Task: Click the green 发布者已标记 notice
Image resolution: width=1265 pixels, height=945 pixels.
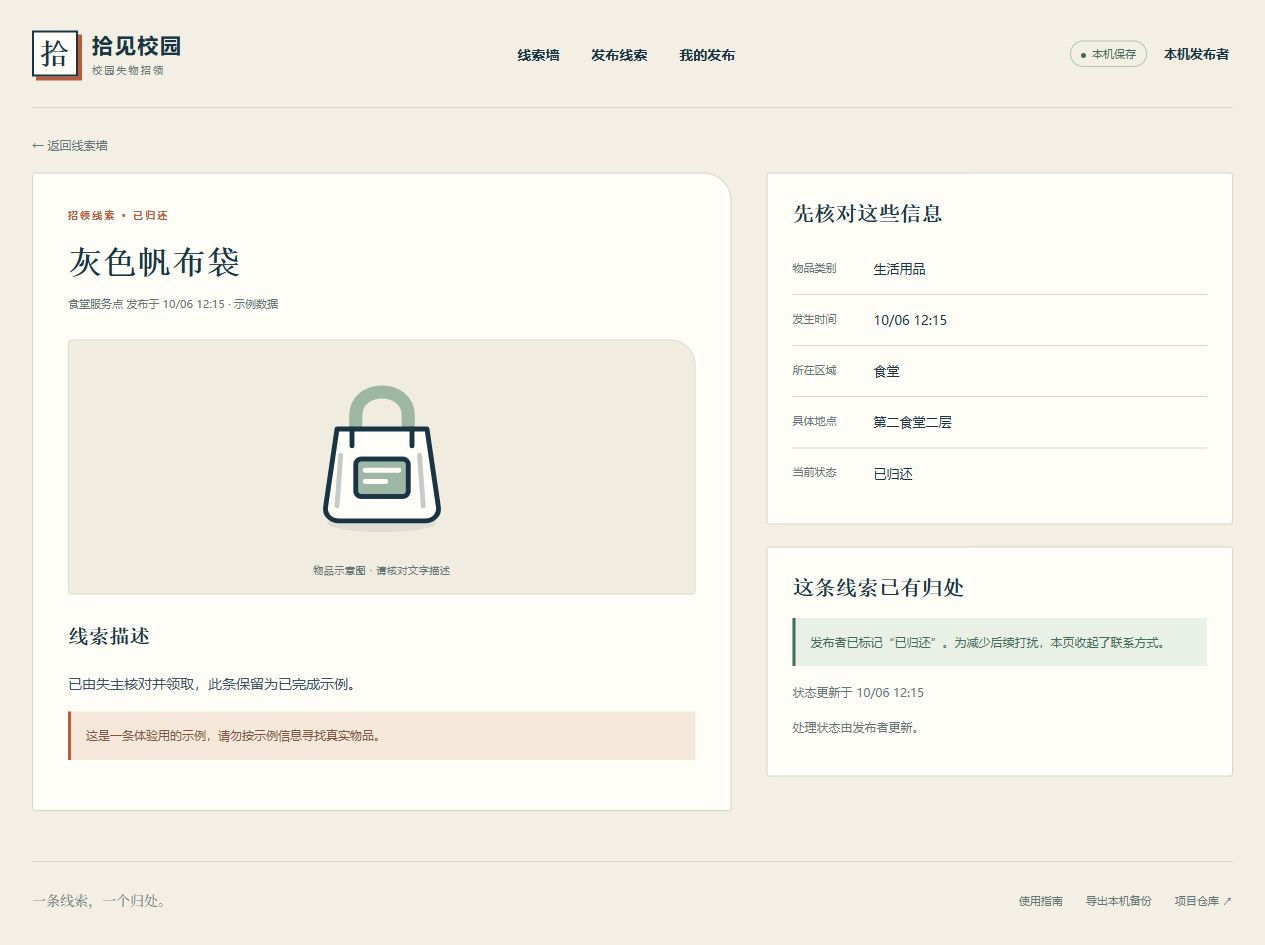Action: pos(1000,642)
